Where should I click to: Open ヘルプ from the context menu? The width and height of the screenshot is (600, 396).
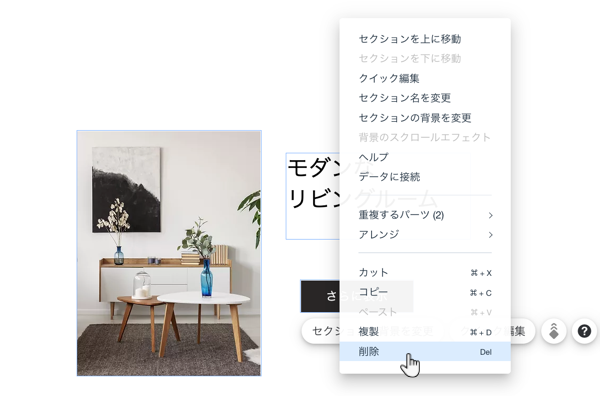[x=425, y=157]
